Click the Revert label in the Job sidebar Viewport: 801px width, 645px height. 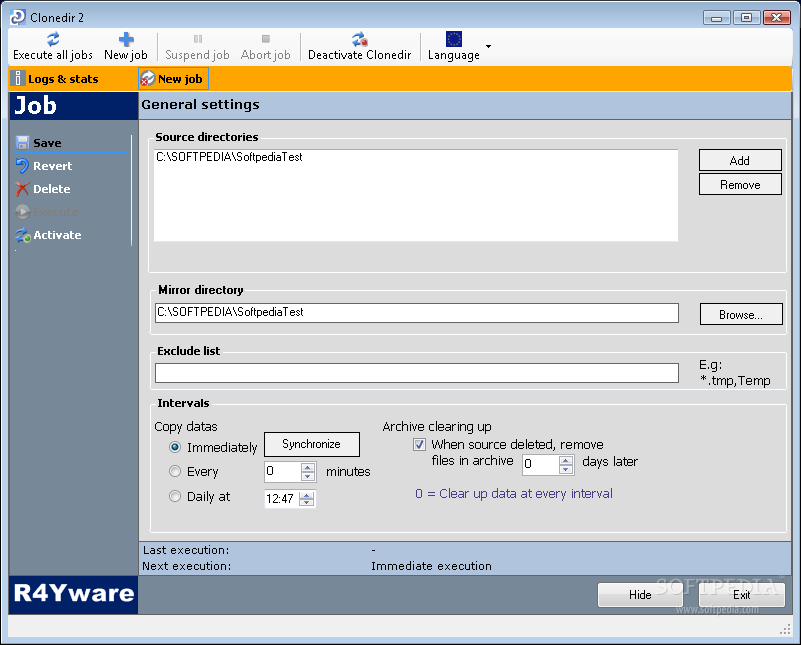(53, 166)
